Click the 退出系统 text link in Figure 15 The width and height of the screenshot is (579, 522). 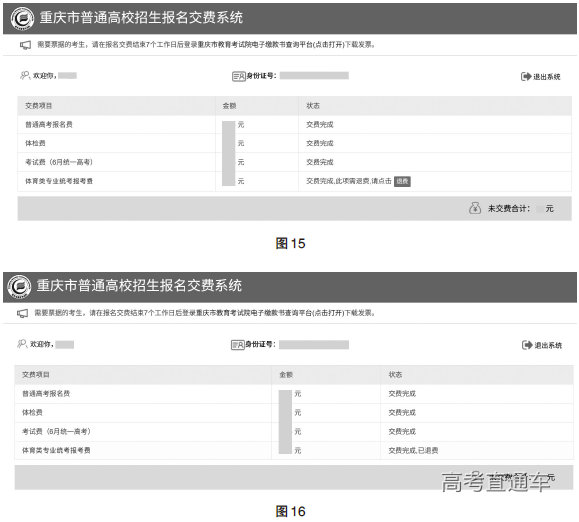(547, 77)
